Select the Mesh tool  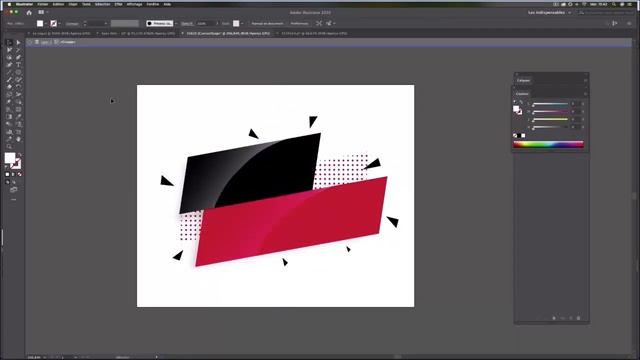18,109
